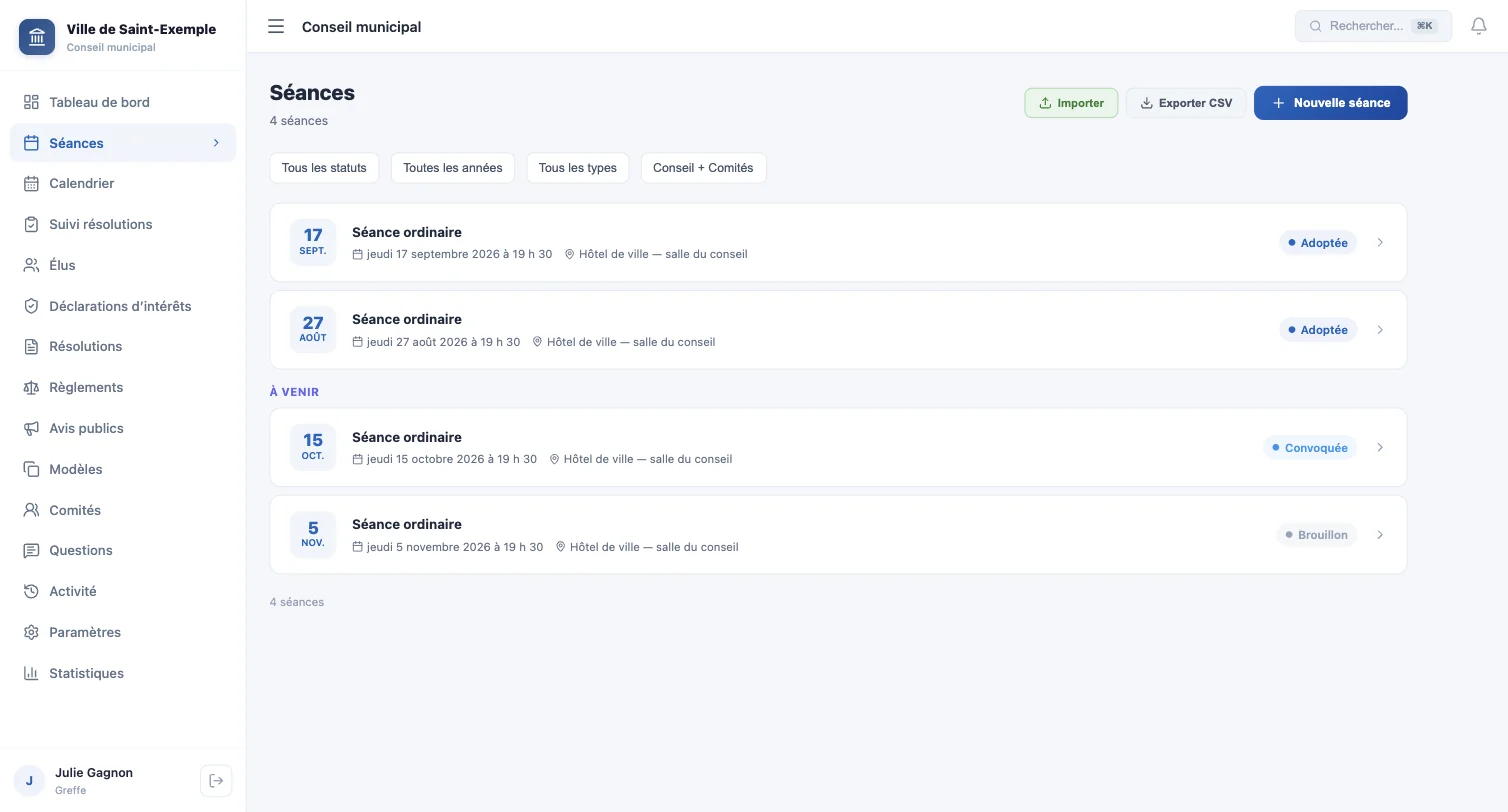The image size is (1508, 812).
Task: Toggle the hamburger sidebar menu icon
Action: [276, 27]
